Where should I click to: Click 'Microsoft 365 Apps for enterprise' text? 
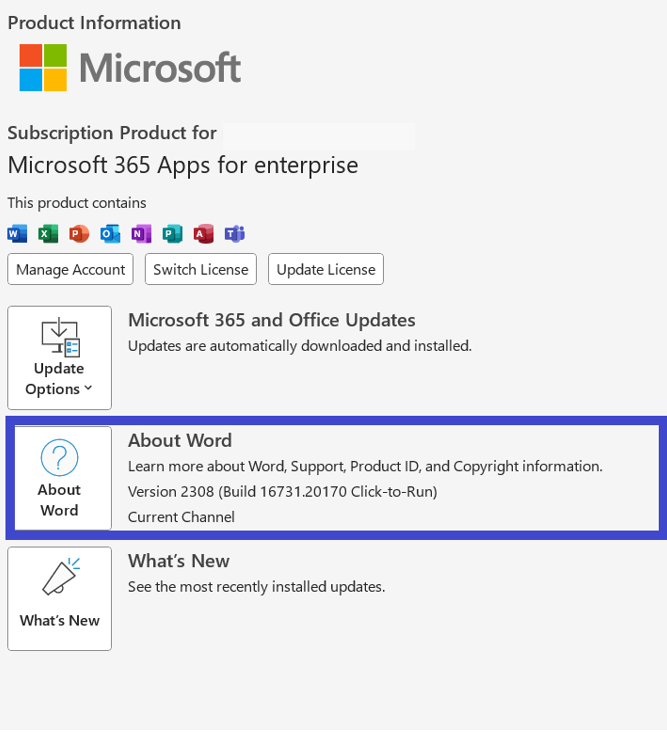tap(183, 165)
